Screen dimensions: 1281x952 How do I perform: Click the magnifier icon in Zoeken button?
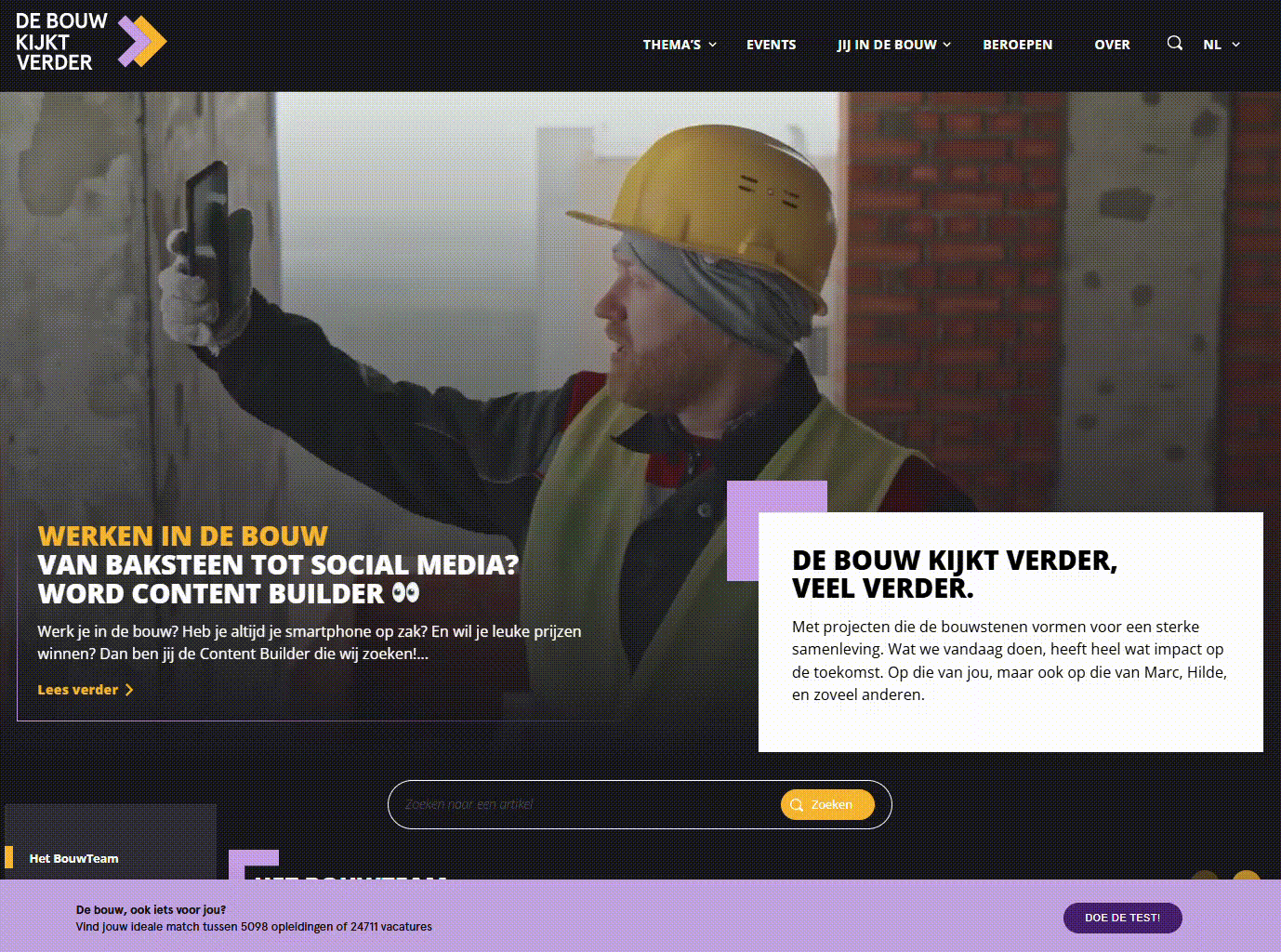pyautogui.click(x=797, y=805)
